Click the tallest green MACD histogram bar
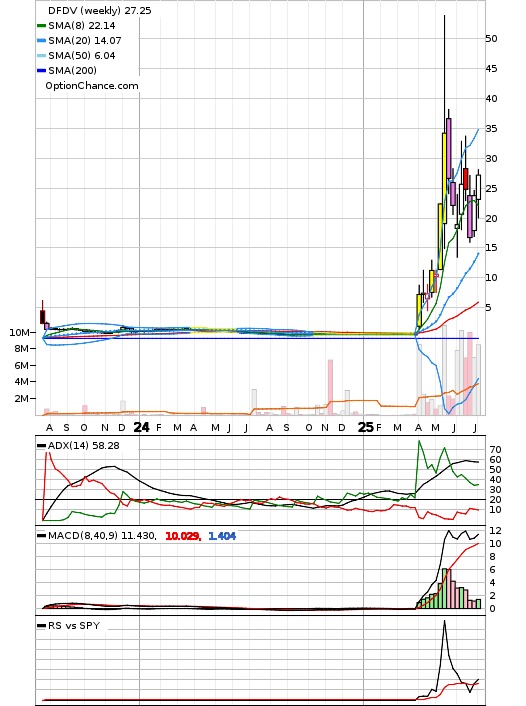The image size is (526, 706). (444, 588)
